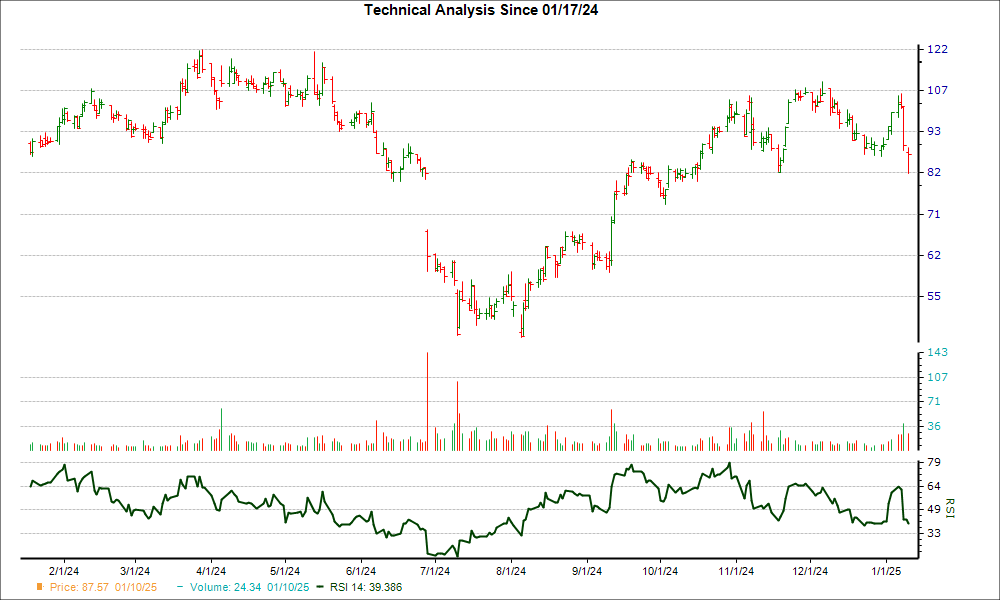1000x600 pixels.
Task: Click the 64 RSI axis label
Action: pyautogui.click(x=934, y=487)
